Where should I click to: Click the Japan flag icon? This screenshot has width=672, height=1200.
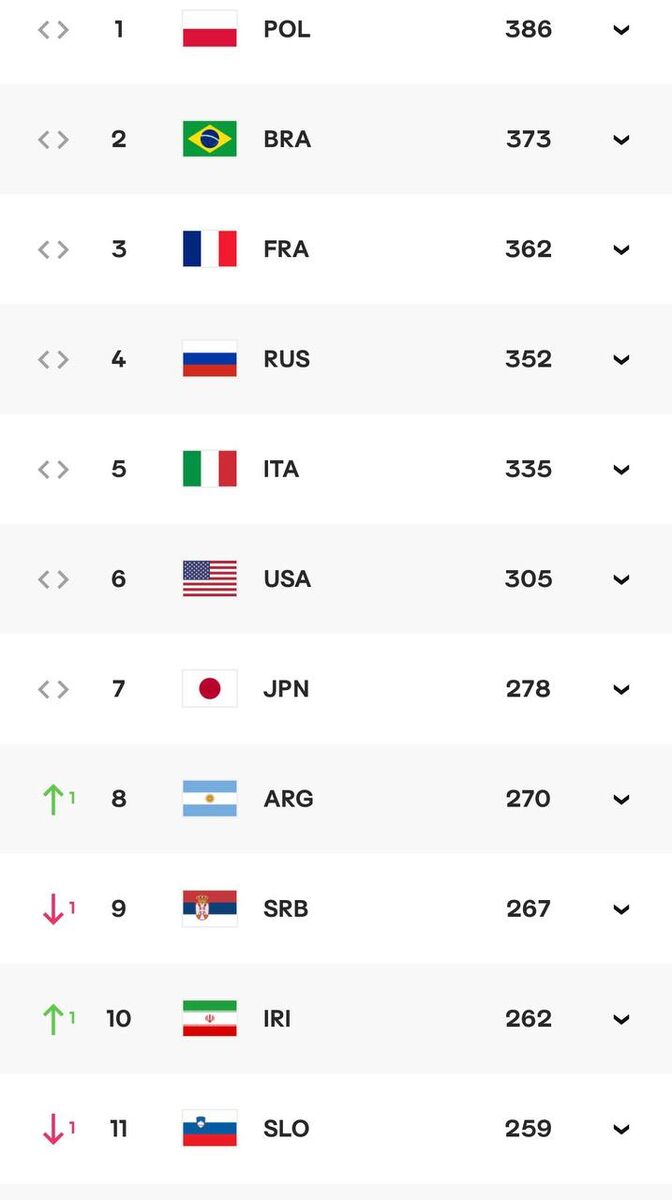pyautogui.click(x=210, y=689)
